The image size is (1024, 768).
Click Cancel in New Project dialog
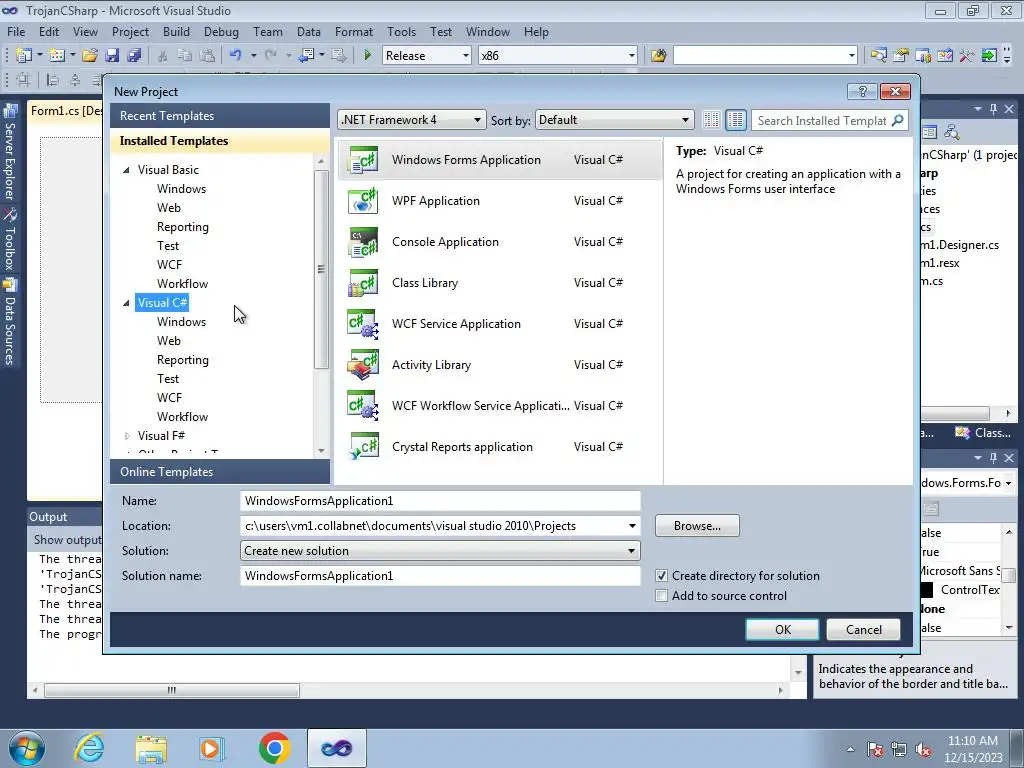863,630
